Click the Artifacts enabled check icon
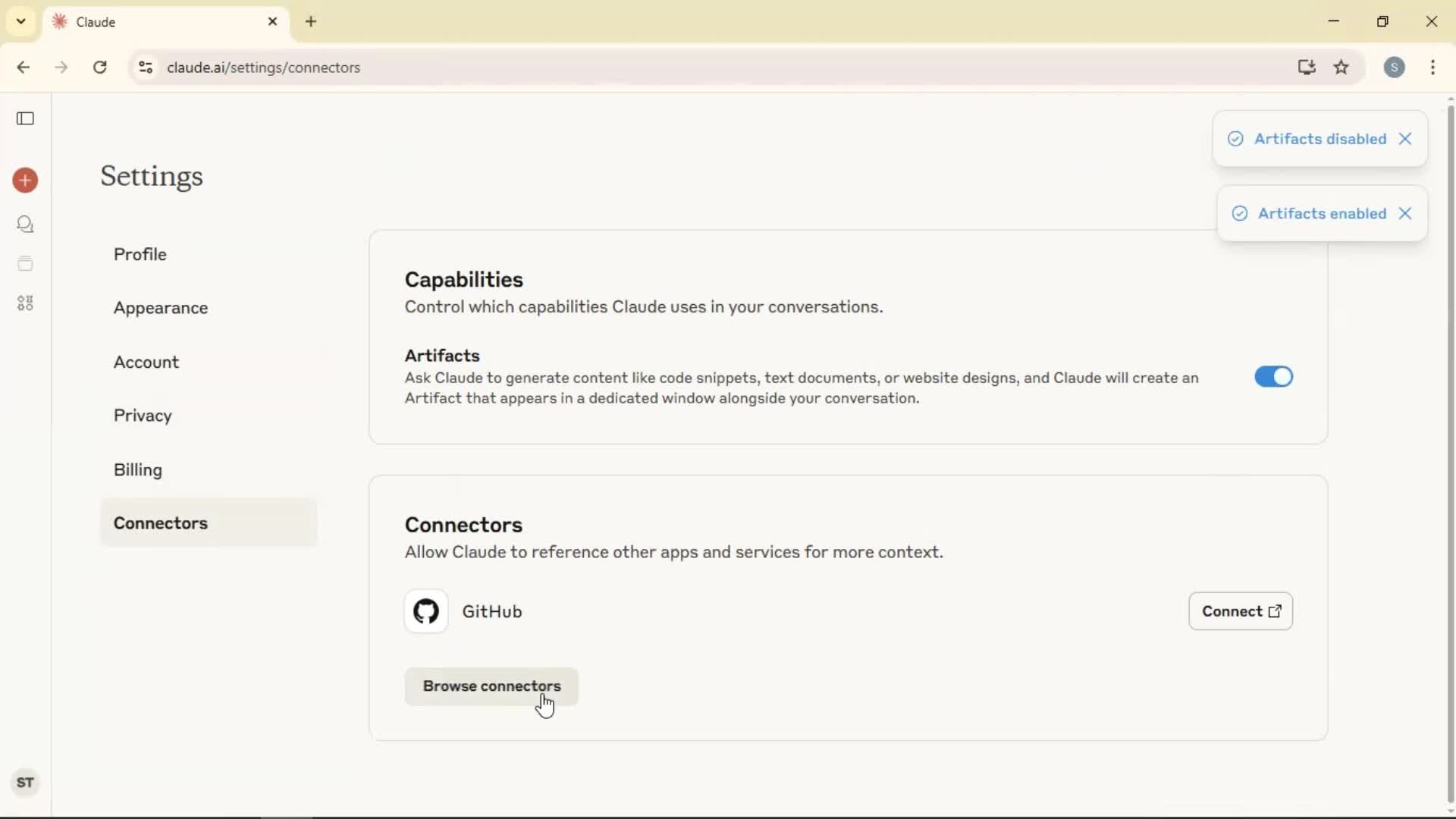Viewport: 1456px width, 819px height. click(x=1240, y=214)
